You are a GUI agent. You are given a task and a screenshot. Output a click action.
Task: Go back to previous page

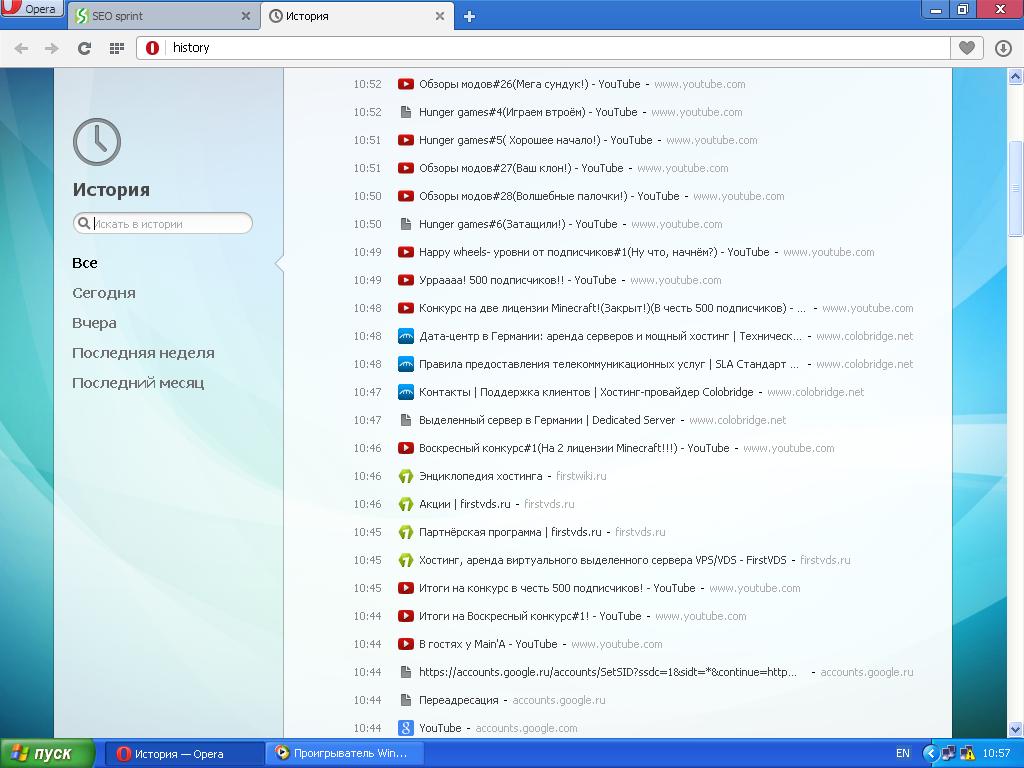point(22,48)
